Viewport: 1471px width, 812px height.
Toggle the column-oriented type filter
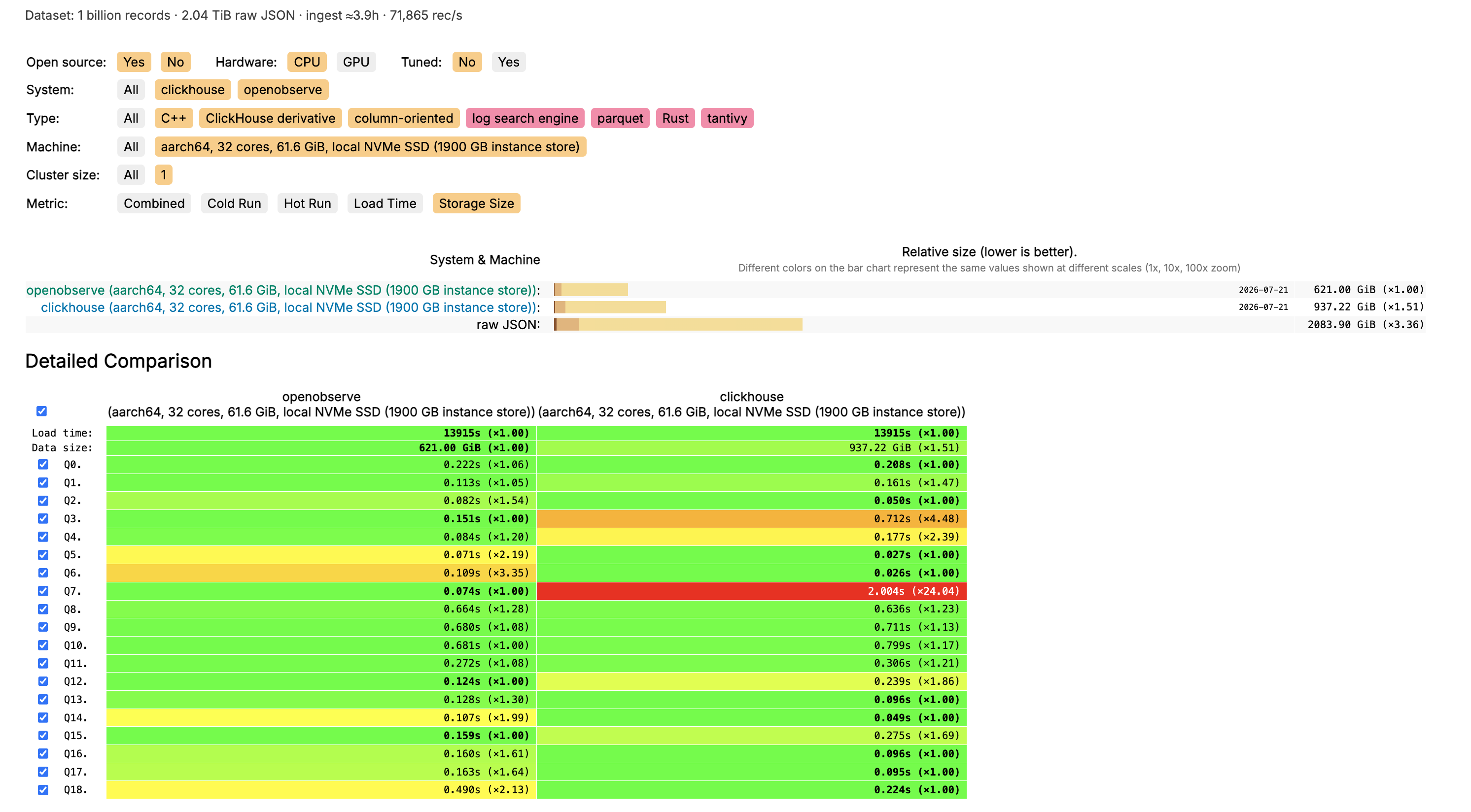(x=404, y=119)
